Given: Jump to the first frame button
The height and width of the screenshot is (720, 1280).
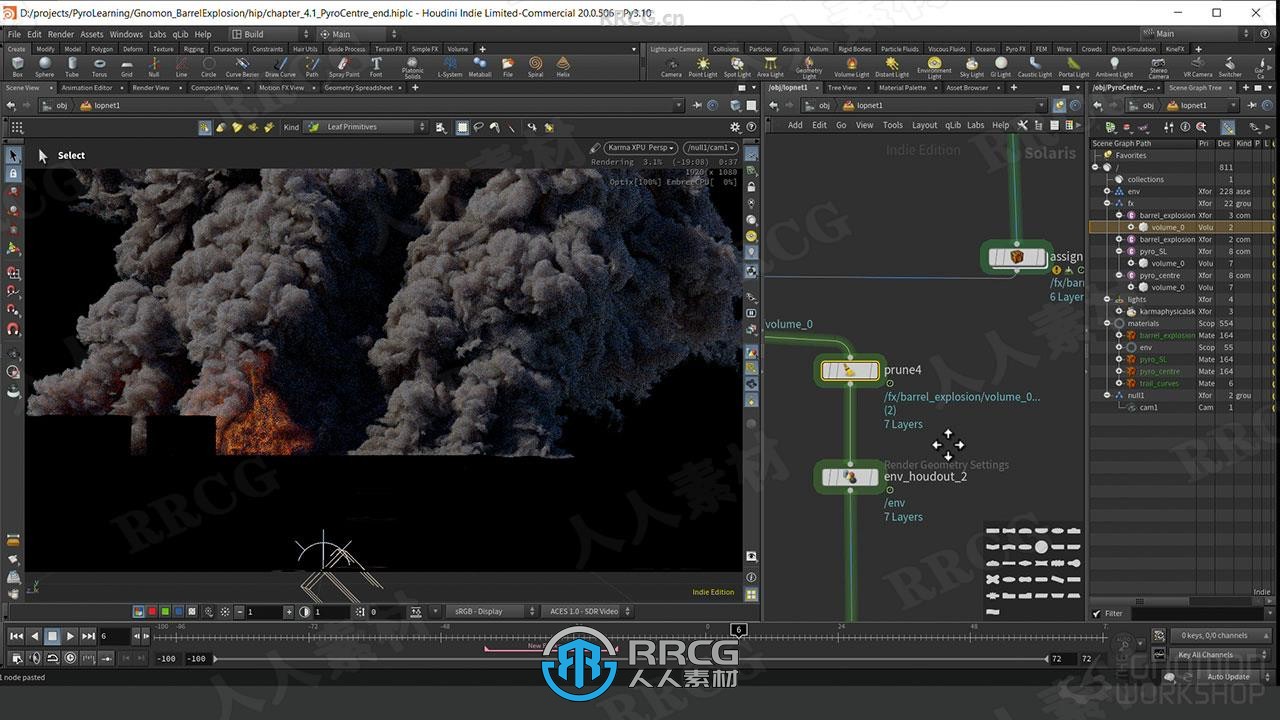Looking at the screenshot, I should point(16,636).
